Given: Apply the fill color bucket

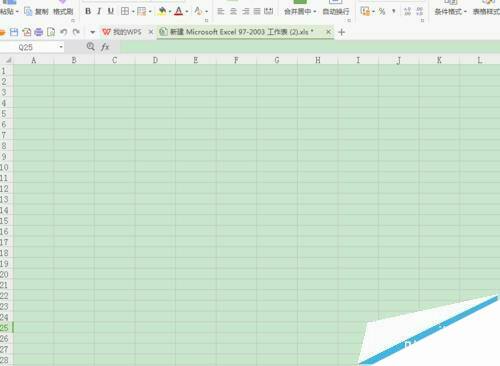Looking at the screenshot, I should [x=162, y=11].
